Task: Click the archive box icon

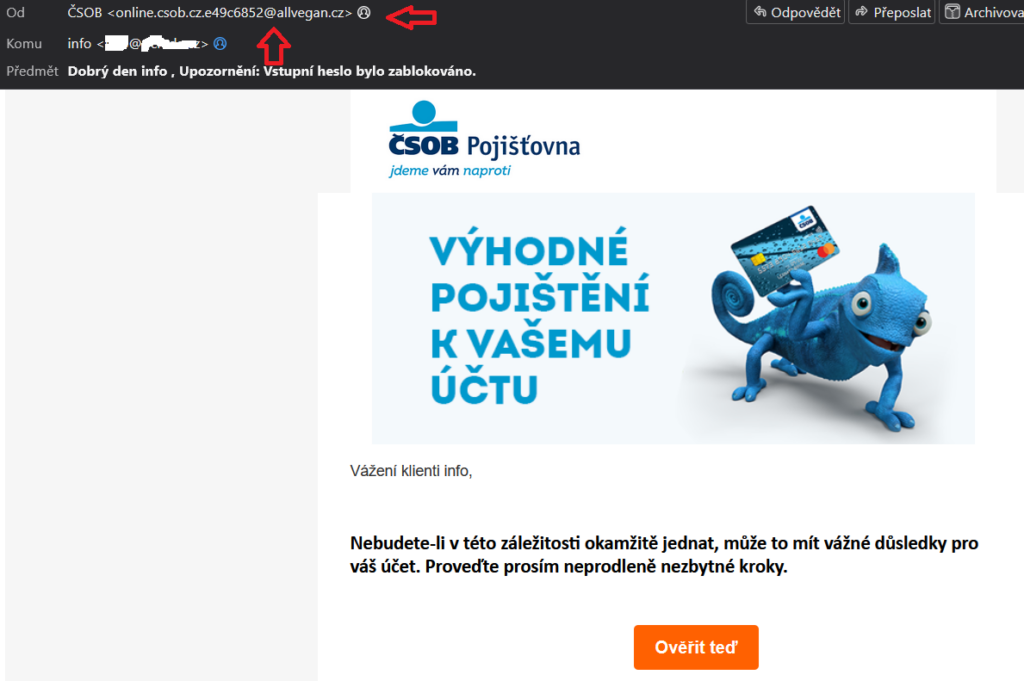Action: 952,12
